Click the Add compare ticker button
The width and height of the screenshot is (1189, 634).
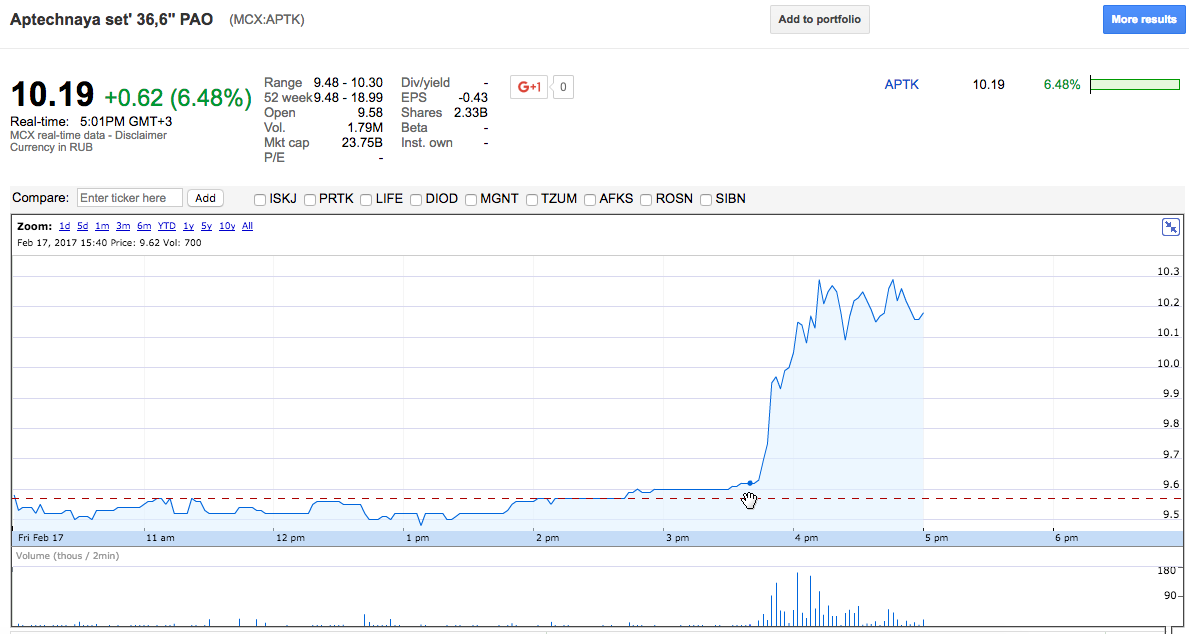205,198
